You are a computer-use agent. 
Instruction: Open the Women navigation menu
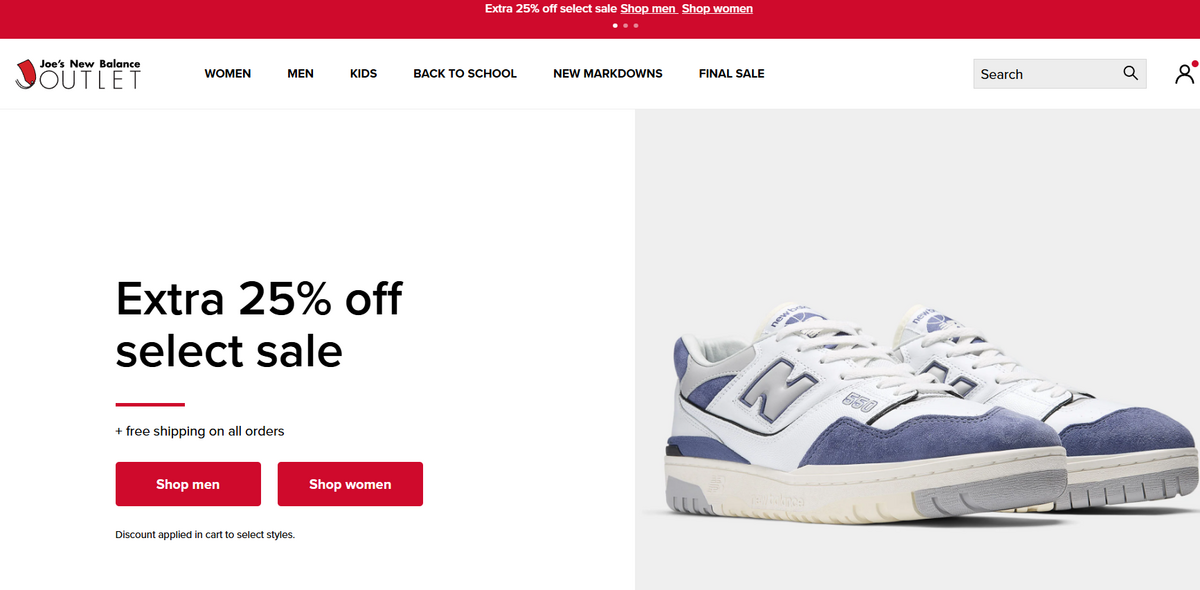(x=227, y=74)
